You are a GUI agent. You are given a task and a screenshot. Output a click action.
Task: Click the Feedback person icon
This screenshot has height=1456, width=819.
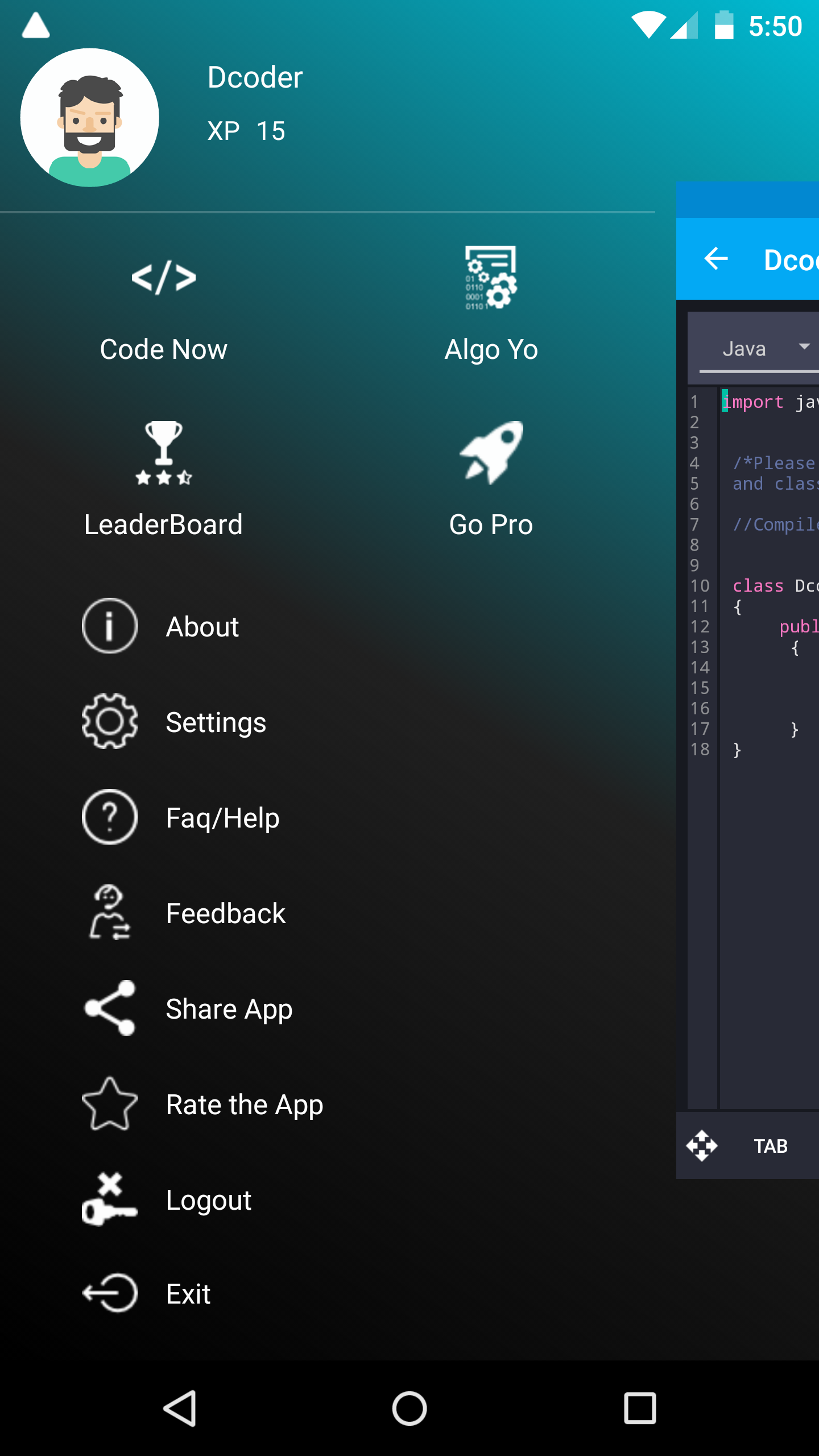coord(110,912)
